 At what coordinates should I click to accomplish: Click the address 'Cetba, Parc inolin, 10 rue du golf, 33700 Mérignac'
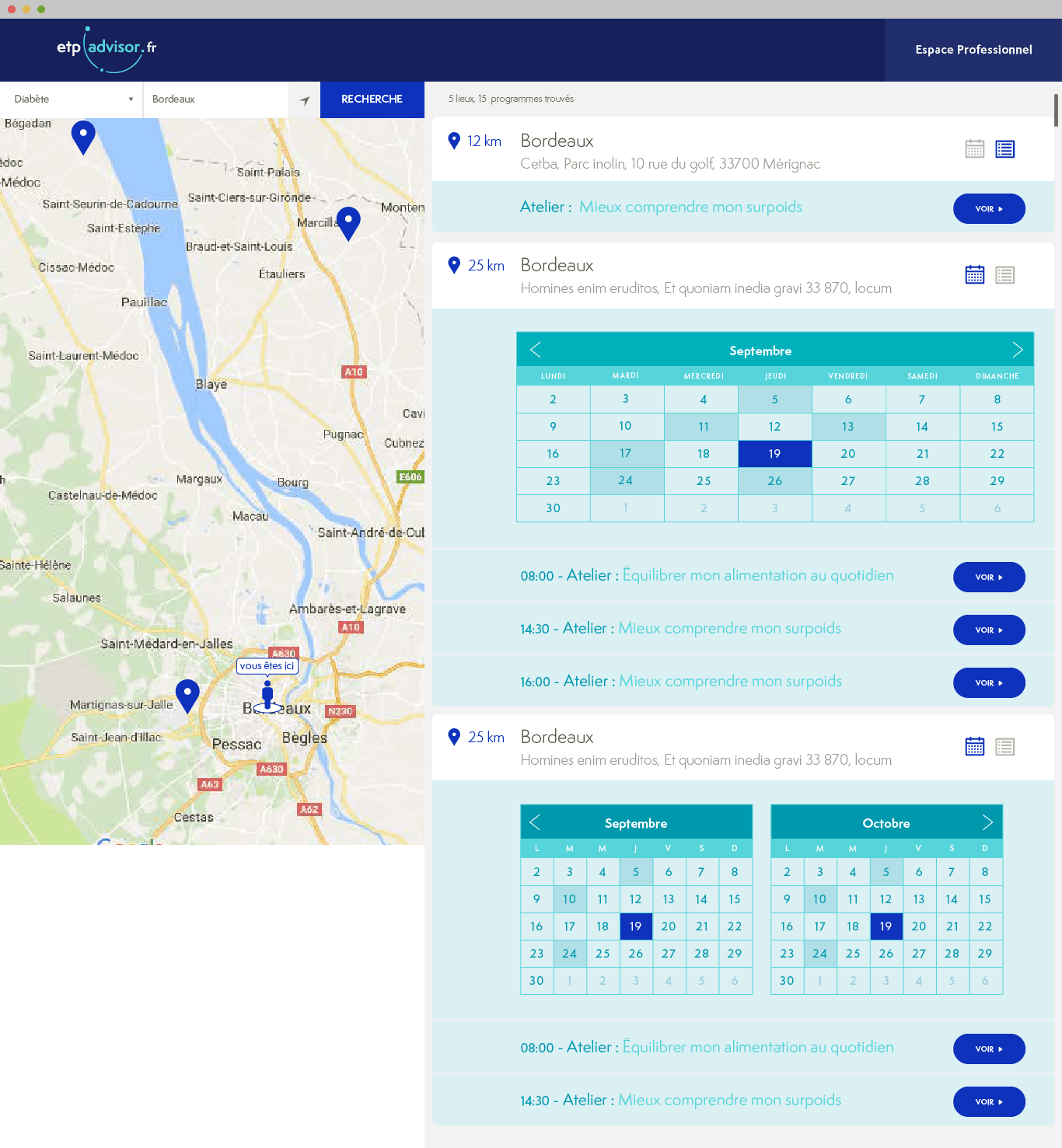[670, 164]
